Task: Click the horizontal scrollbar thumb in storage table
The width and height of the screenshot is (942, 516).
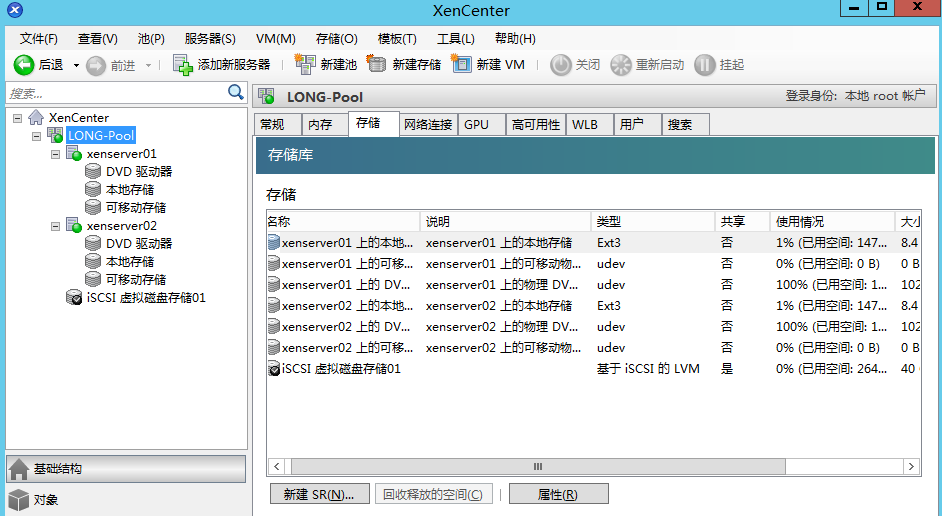Action: click(x=538, y=466)
